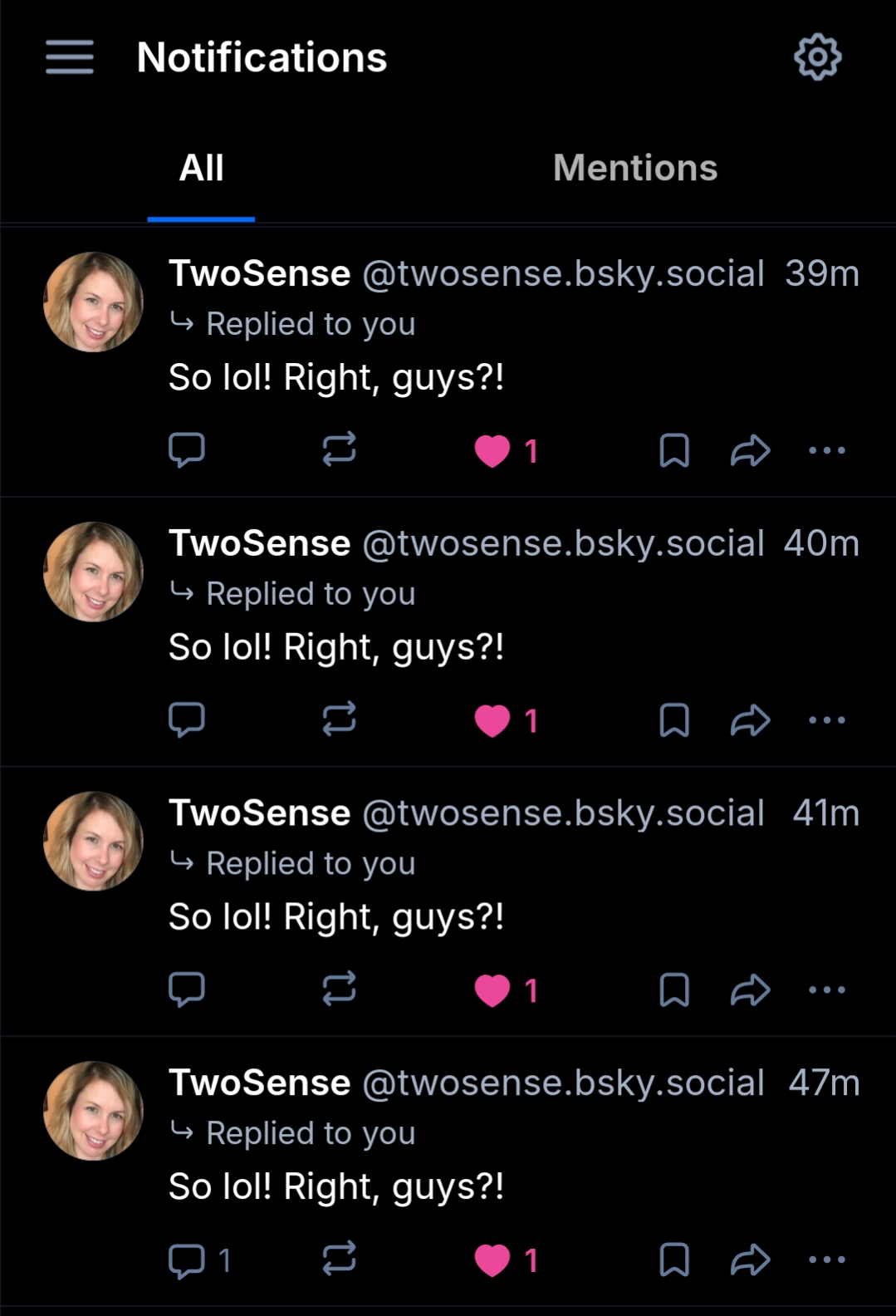
Task: View TwoSense avatar on 41m reply
Action: (x=93, y=841)
